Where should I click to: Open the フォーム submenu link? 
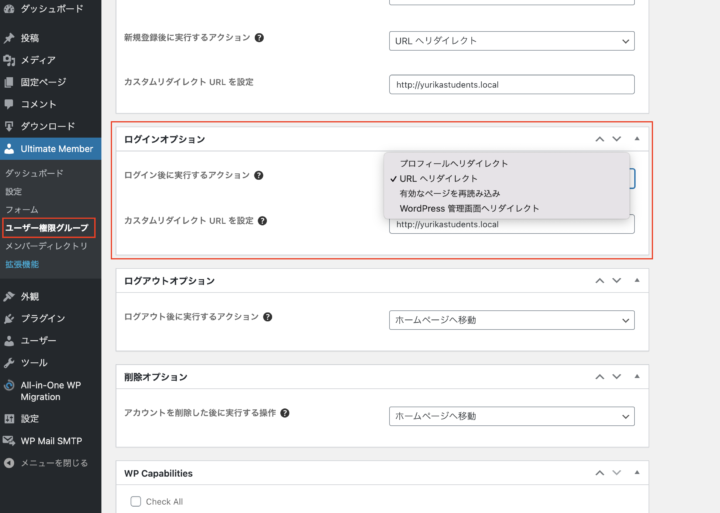22,210
